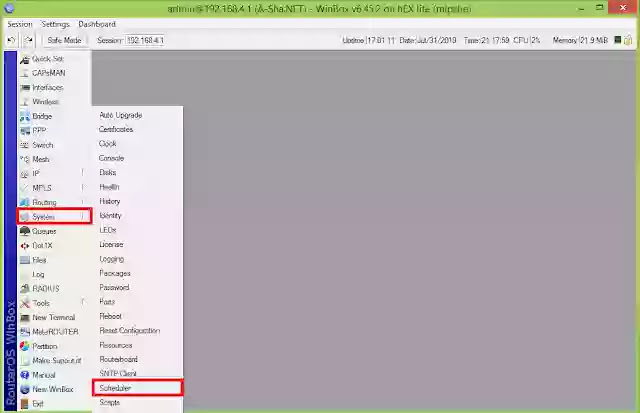The width and height of the screenshot is (640, 413).
Task: Select Disks in System submenu
Action: pyautogui.click(x=138, y=172)
